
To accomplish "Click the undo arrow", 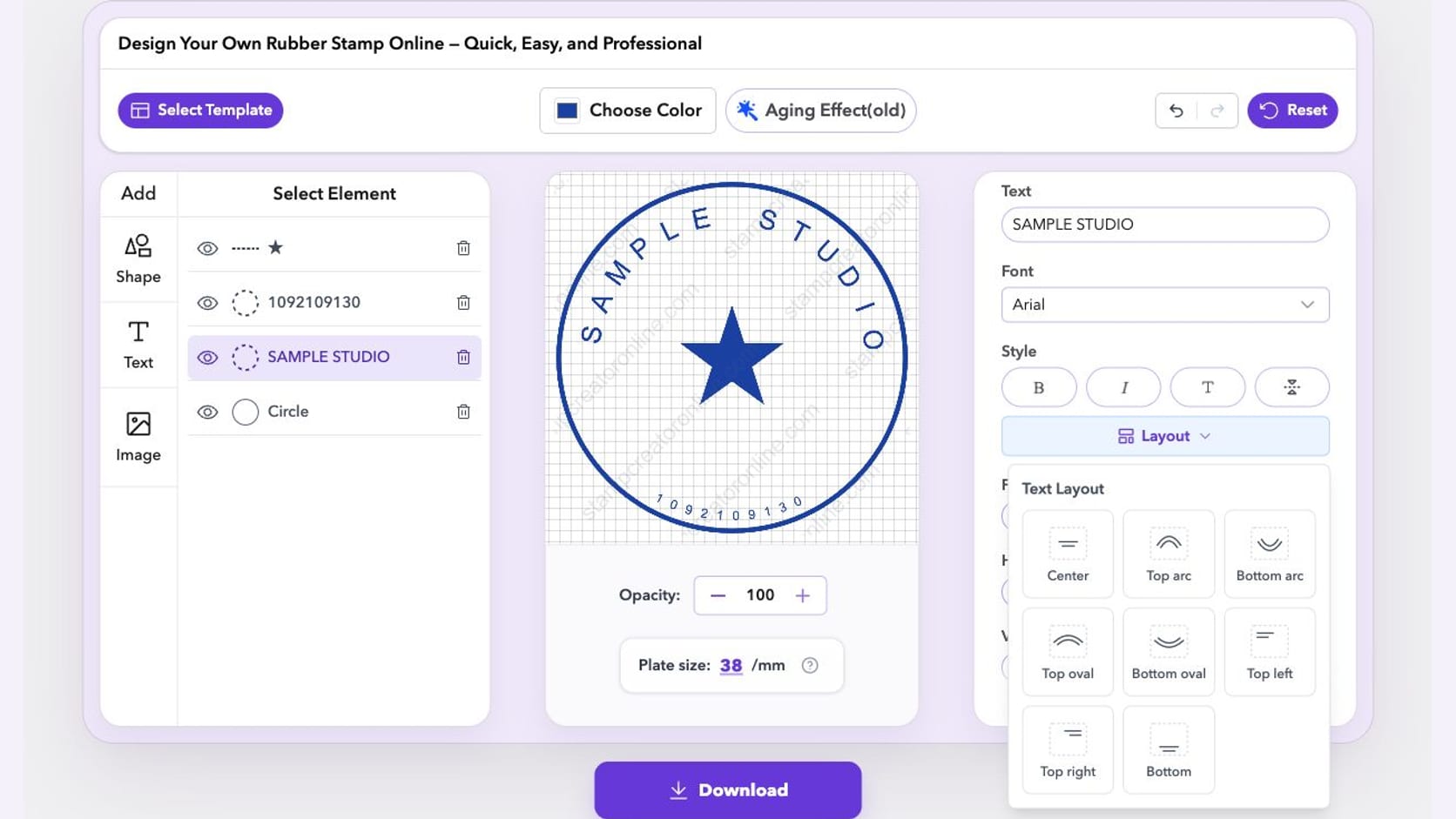I will point(1176,111).
